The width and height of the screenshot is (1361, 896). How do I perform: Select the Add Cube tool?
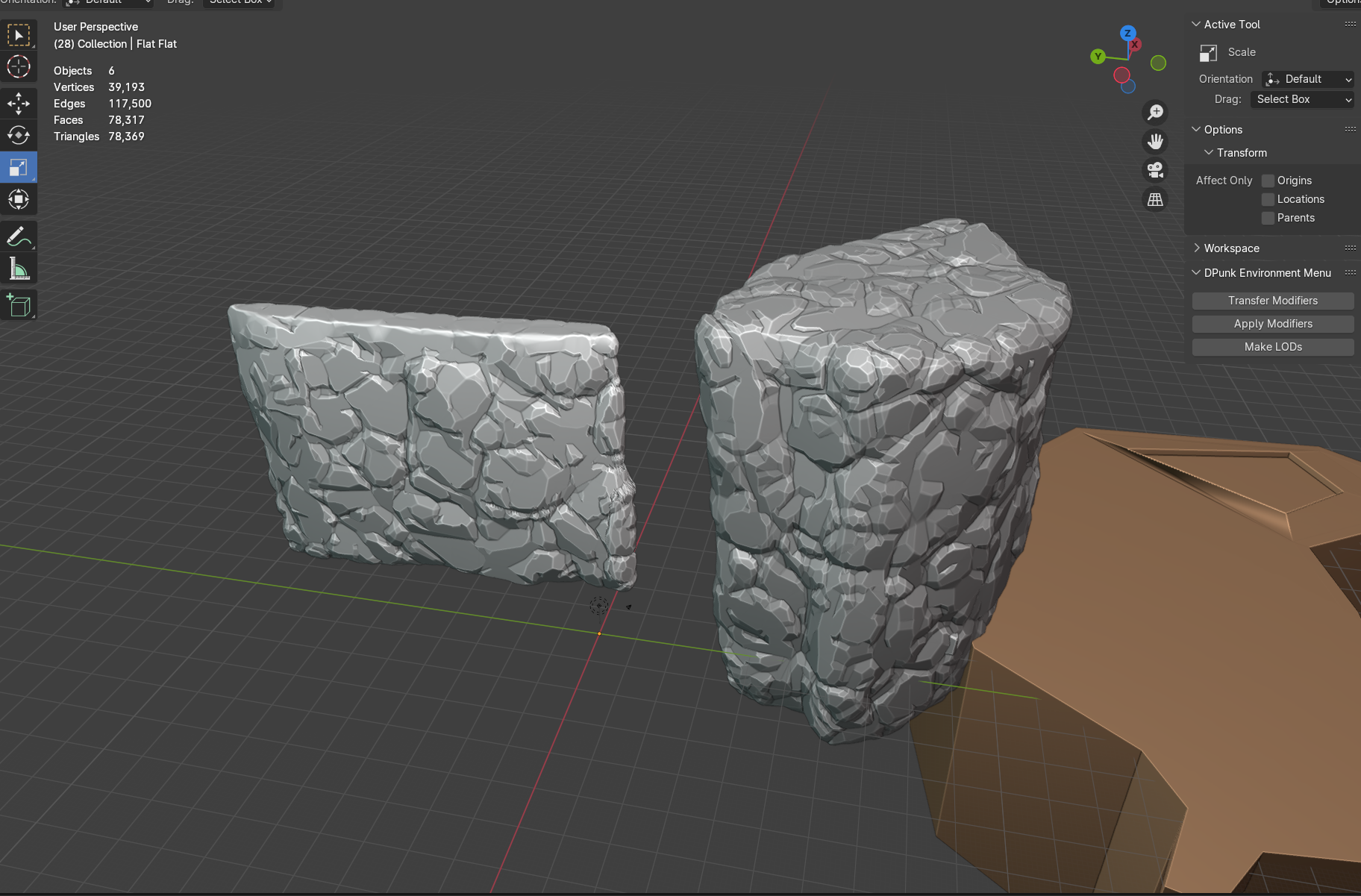[19, 305]
